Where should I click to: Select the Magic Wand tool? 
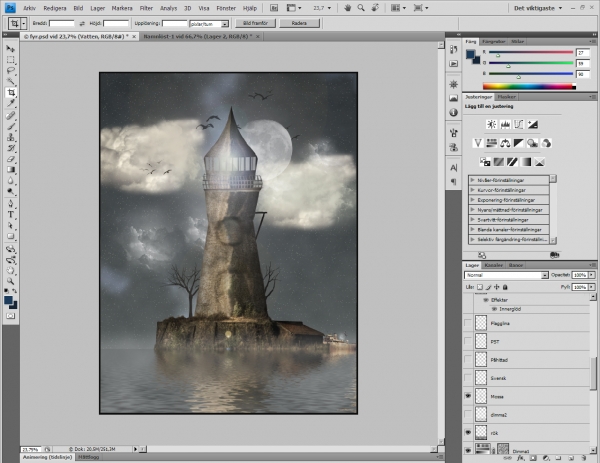(10, 81)
